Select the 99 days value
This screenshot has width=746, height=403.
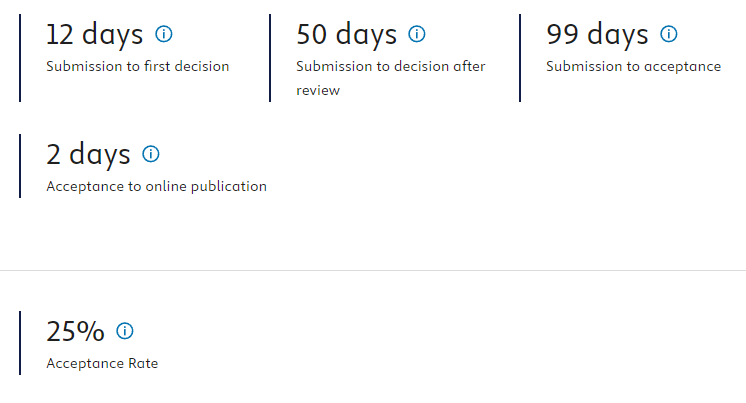(597, 35)
